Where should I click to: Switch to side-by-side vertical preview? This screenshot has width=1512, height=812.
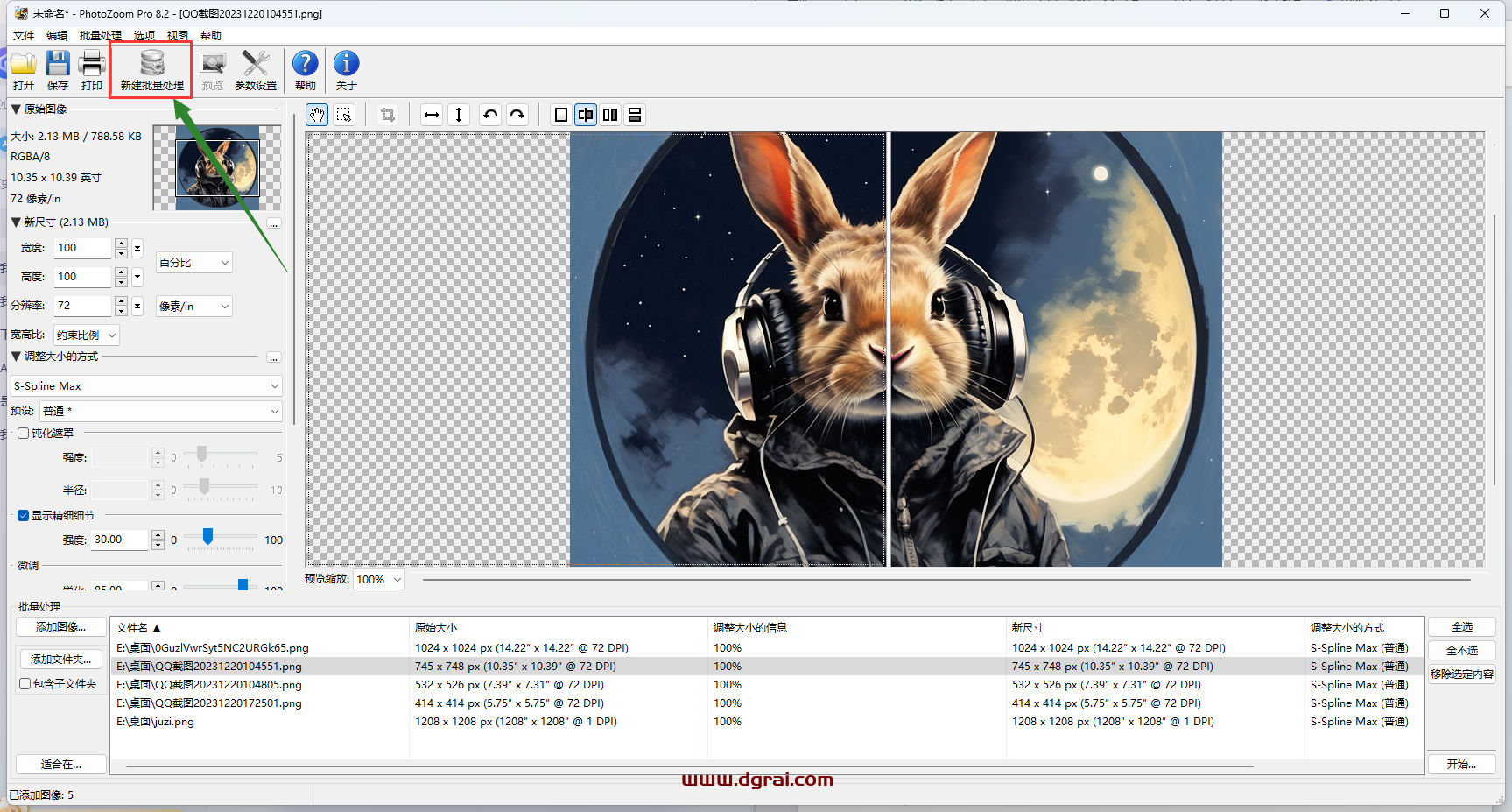click(x=610, y=115)
